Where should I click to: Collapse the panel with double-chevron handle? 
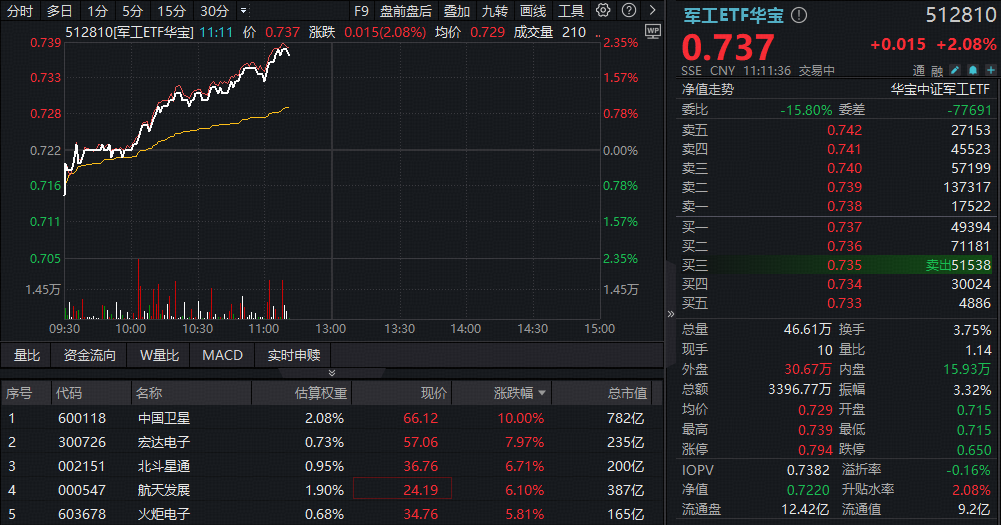tap(669, 313)
